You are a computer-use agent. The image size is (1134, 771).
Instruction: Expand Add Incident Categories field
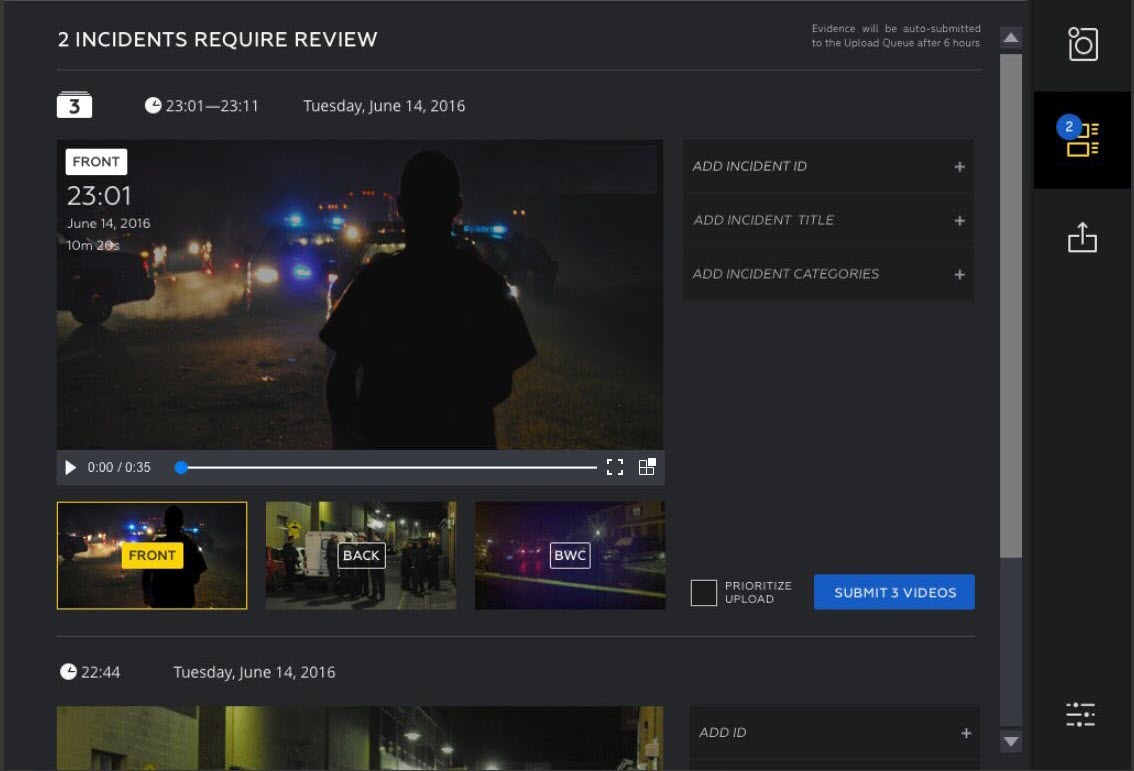828,274
